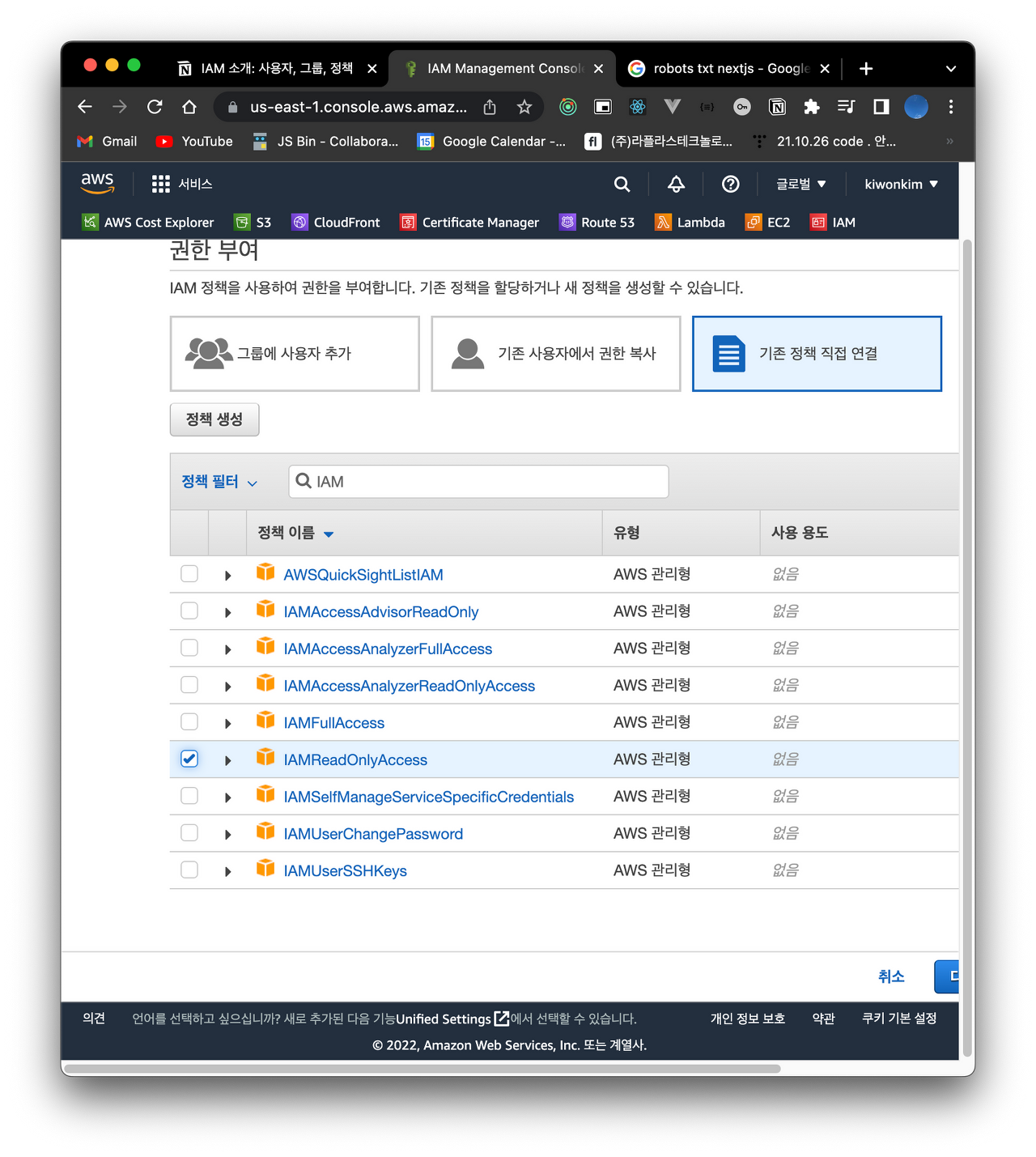Open the YouTube bookmark
1036x1157 pixels.
tap(194, 141)
